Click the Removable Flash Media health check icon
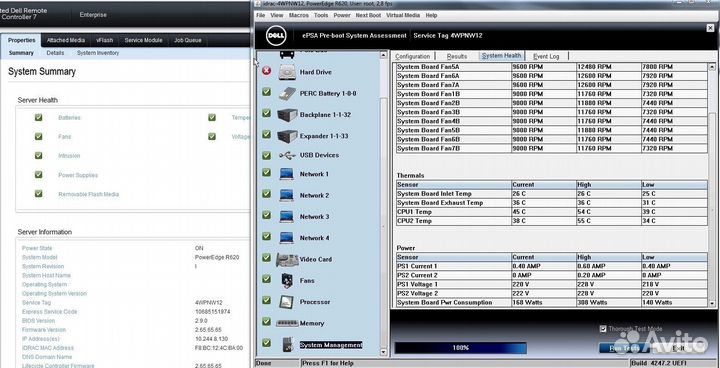This screenshot has width=720, height=368. coord(39,194)
